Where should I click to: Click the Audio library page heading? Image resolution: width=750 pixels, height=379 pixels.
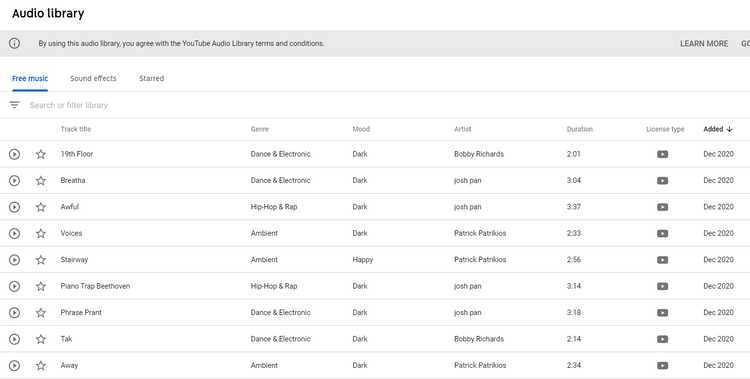pyautogui.click(x=48, y=13)
